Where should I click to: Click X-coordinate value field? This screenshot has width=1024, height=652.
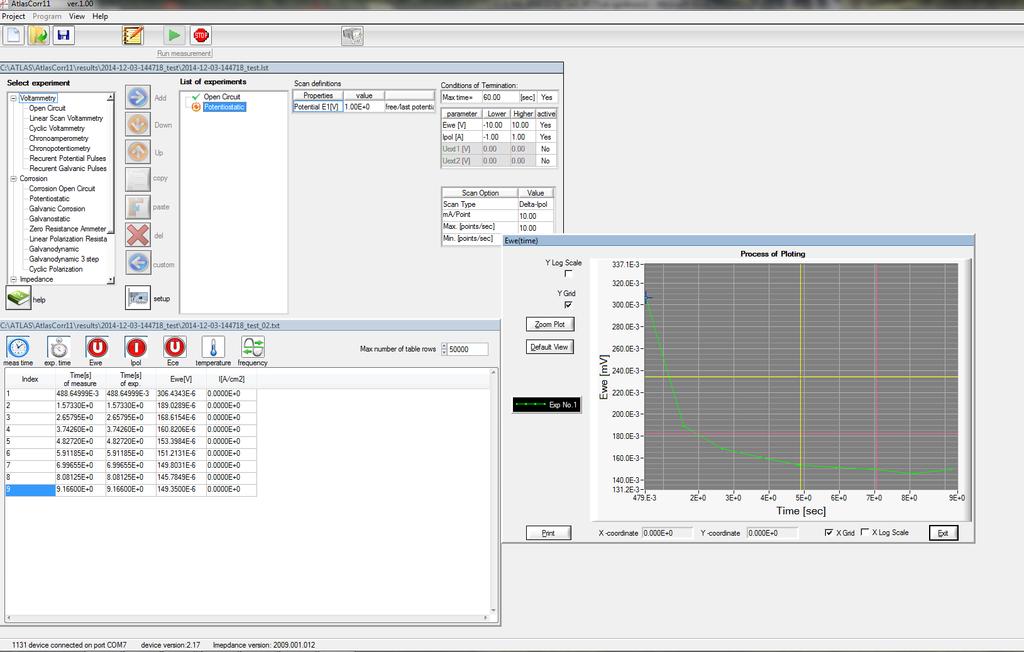667,533
